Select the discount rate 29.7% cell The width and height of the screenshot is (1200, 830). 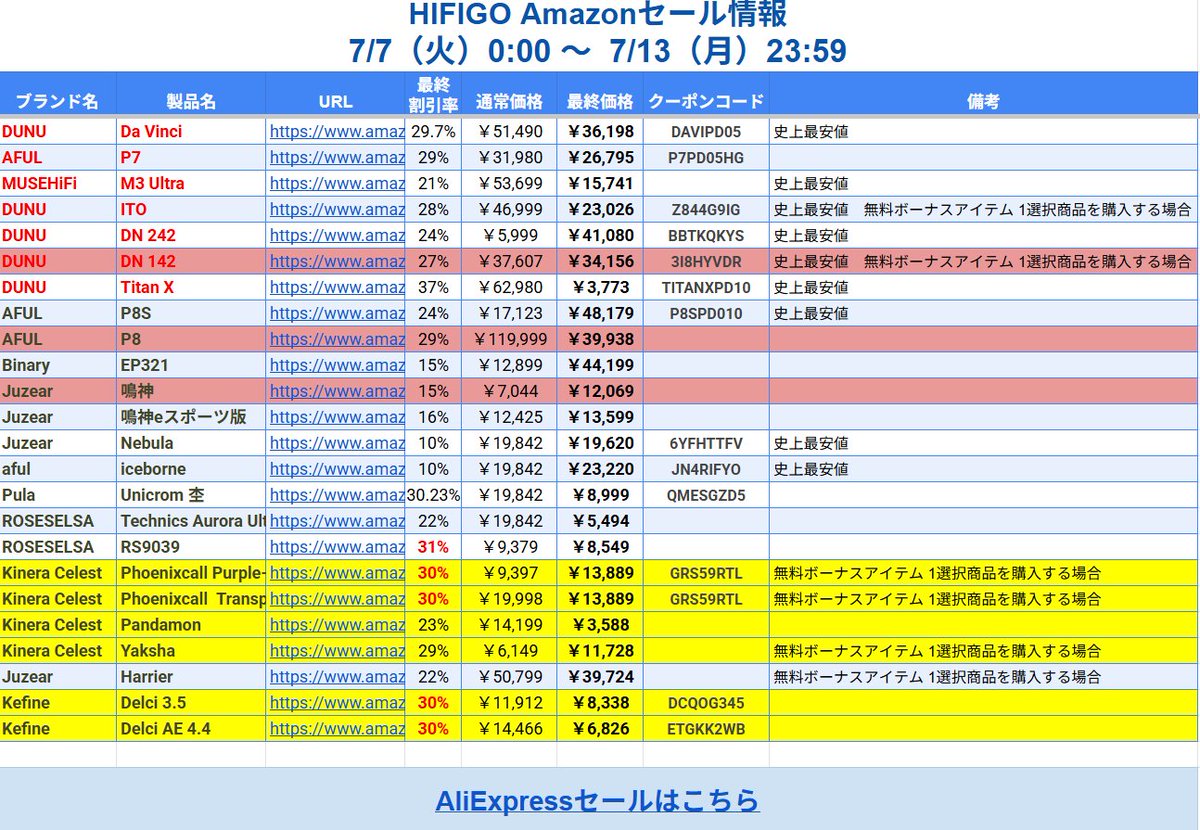coord(433,131)
